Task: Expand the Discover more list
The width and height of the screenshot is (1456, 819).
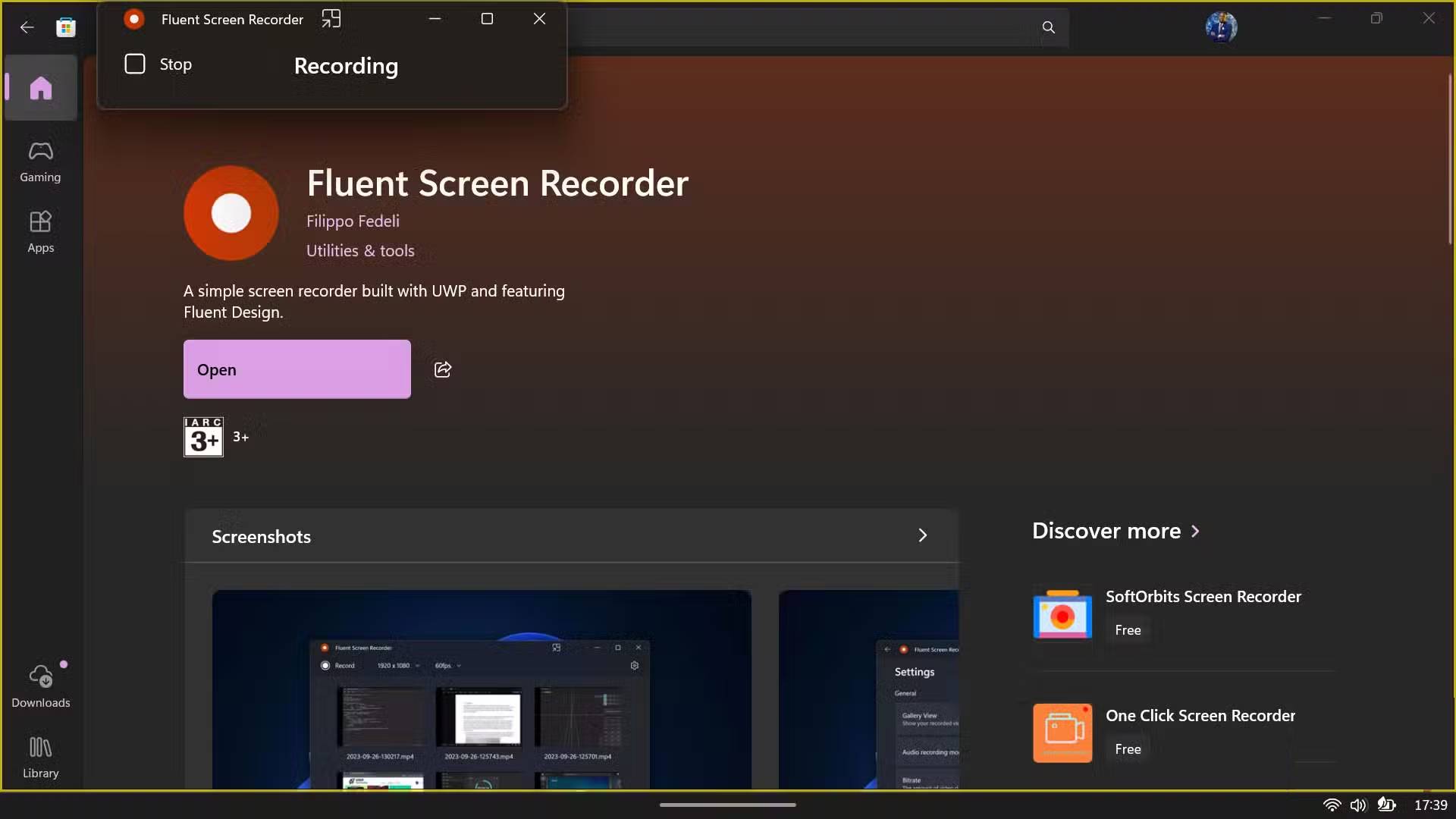Action: [1196, 532]
